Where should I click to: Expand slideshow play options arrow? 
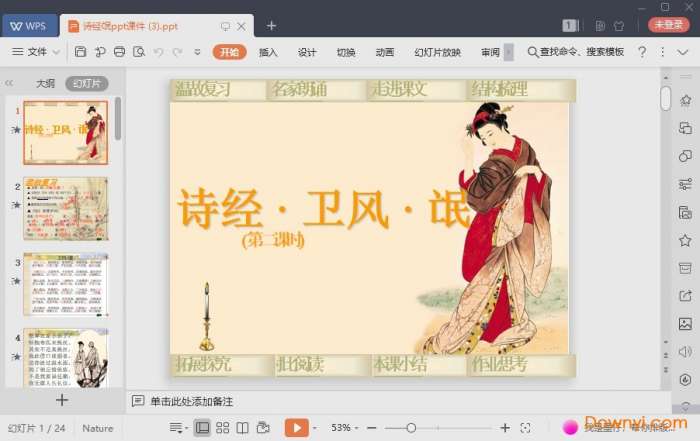click(315, 428)
